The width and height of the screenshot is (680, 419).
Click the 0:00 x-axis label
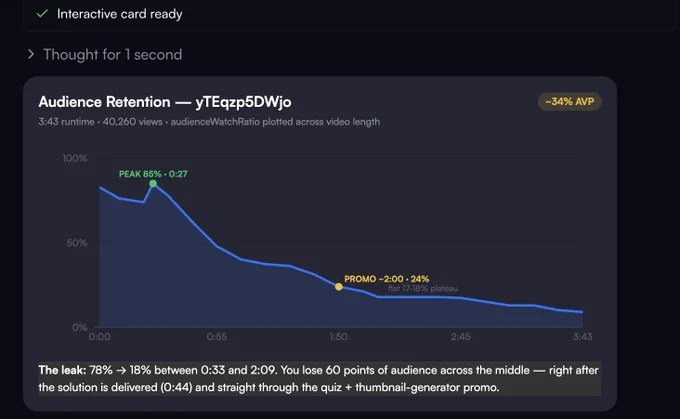pyautogui.click(x=99, y=337)
